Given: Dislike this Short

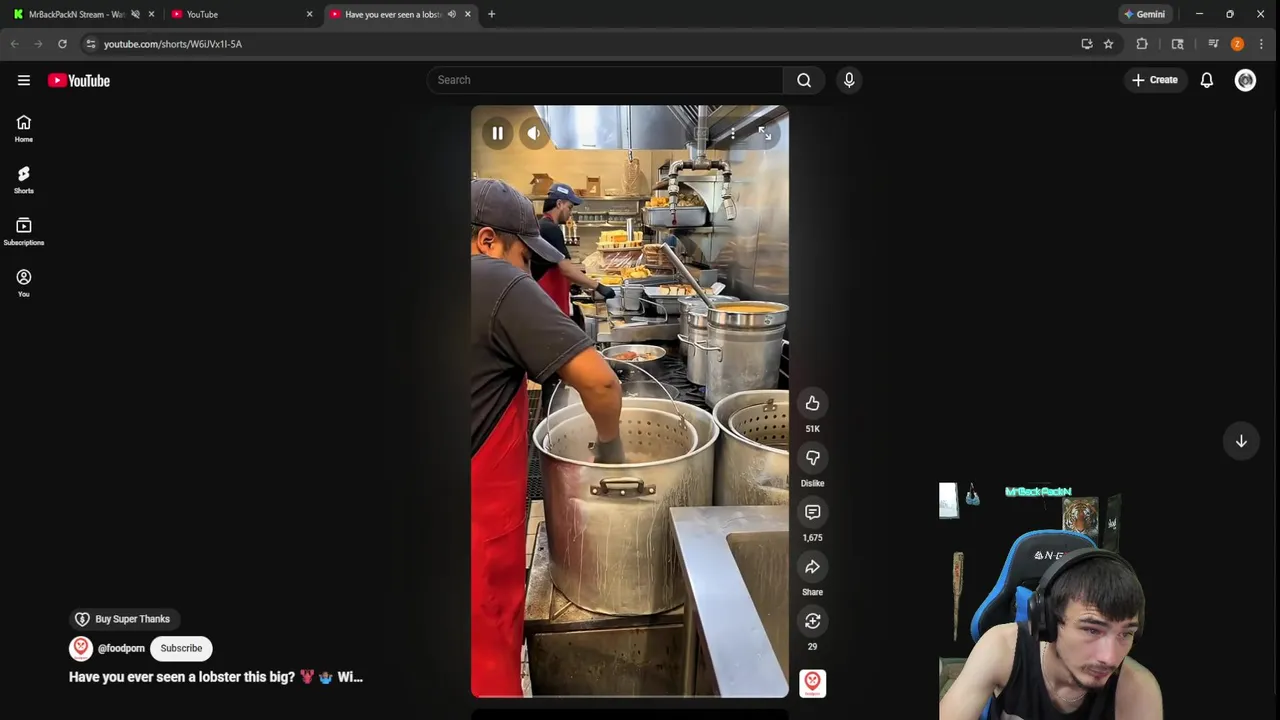Looking at the screenshot, I should point(812,458).
